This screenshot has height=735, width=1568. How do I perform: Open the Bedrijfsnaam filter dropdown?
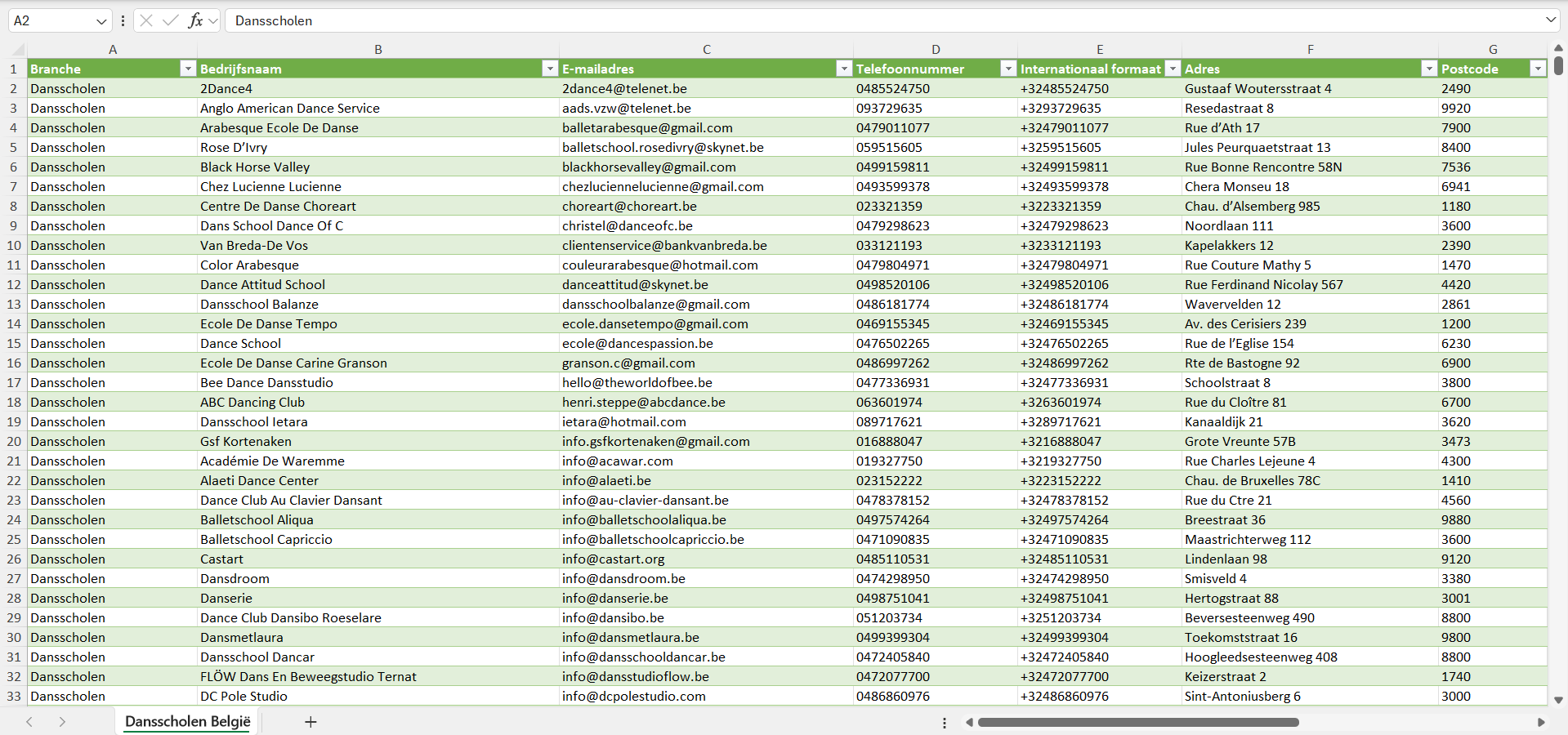click(x=550, y=69)
